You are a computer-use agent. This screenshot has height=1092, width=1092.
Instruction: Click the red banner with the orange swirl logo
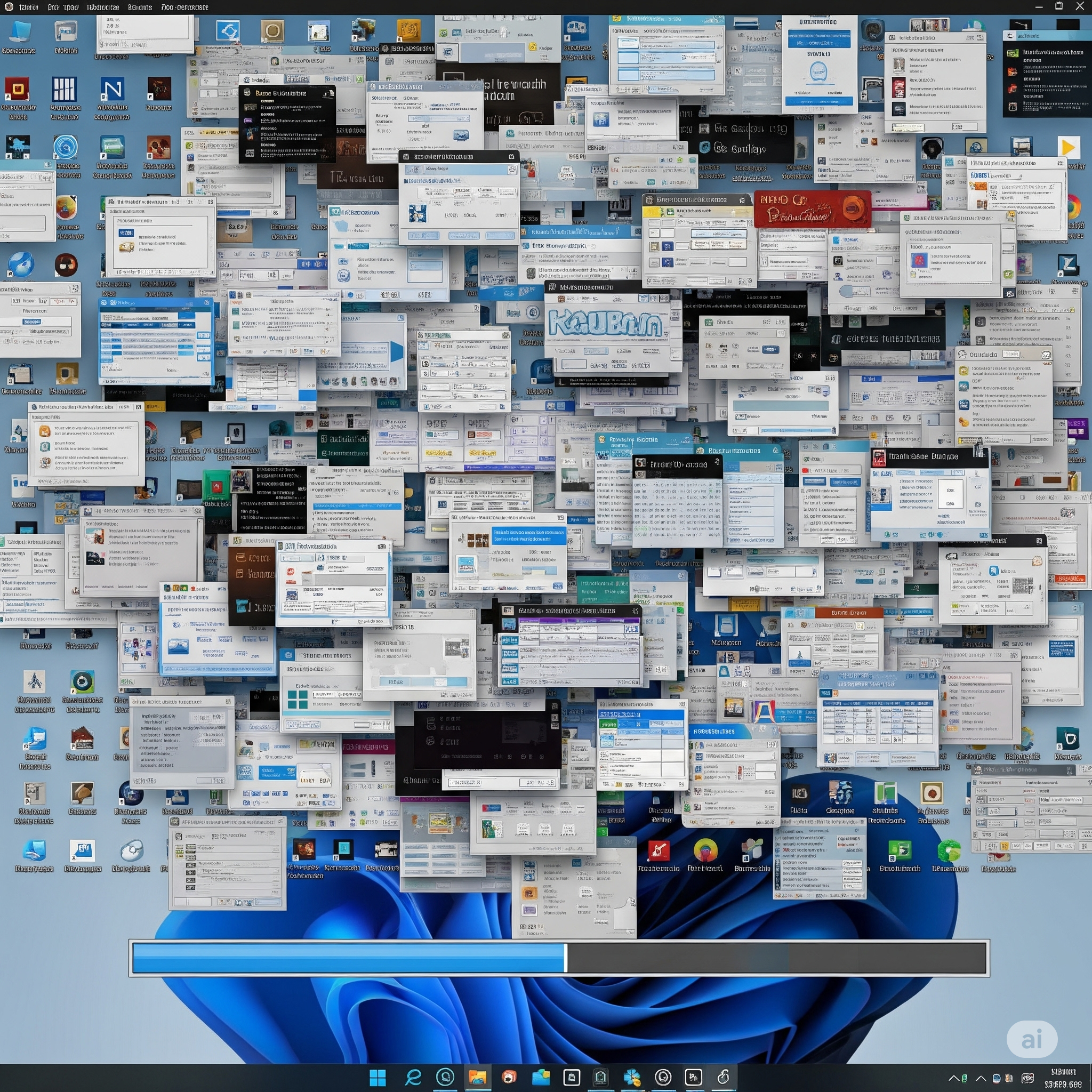pyautogui.click(x=812, y=208)
